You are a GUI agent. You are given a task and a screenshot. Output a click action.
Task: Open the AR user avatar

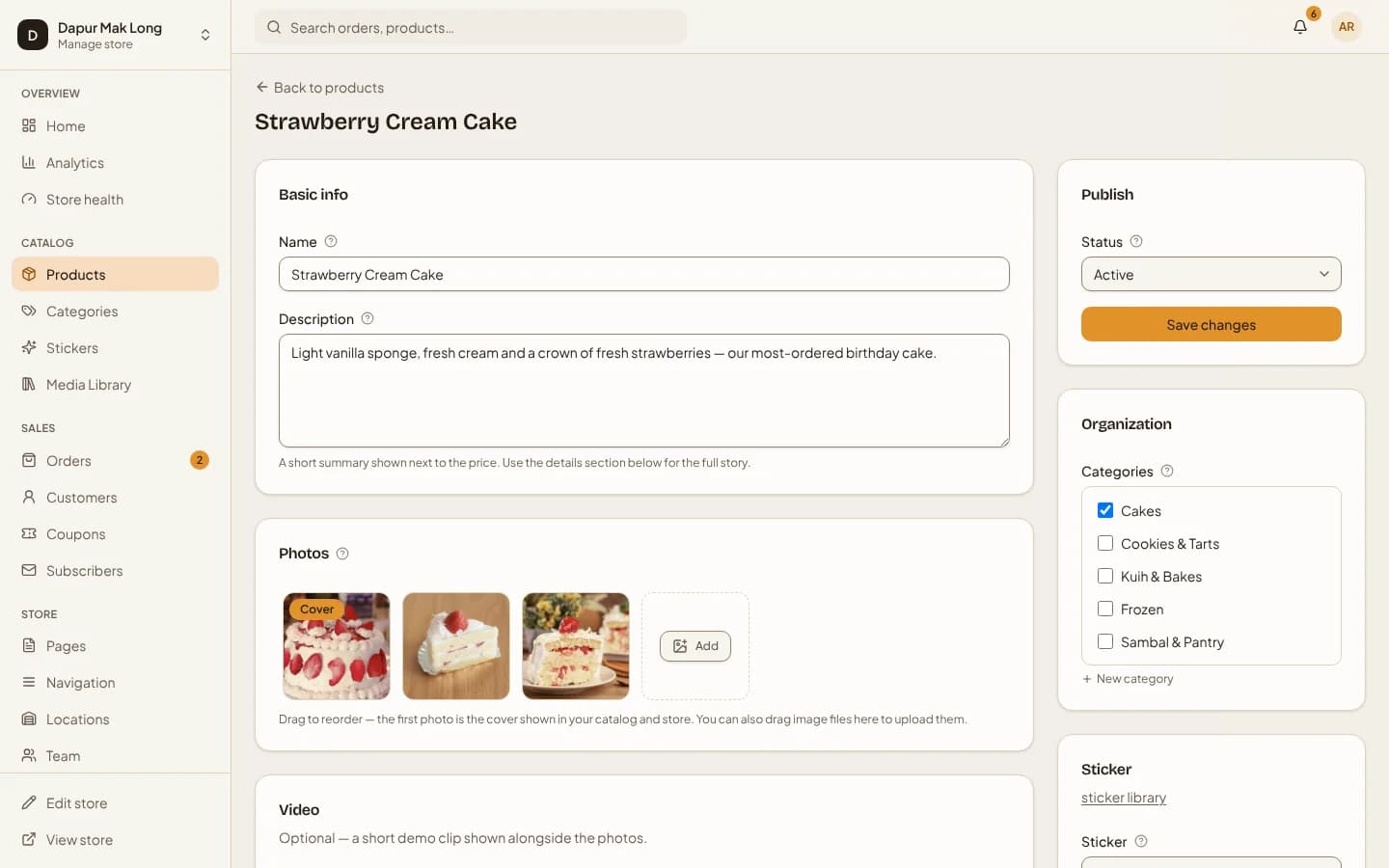1347,27
